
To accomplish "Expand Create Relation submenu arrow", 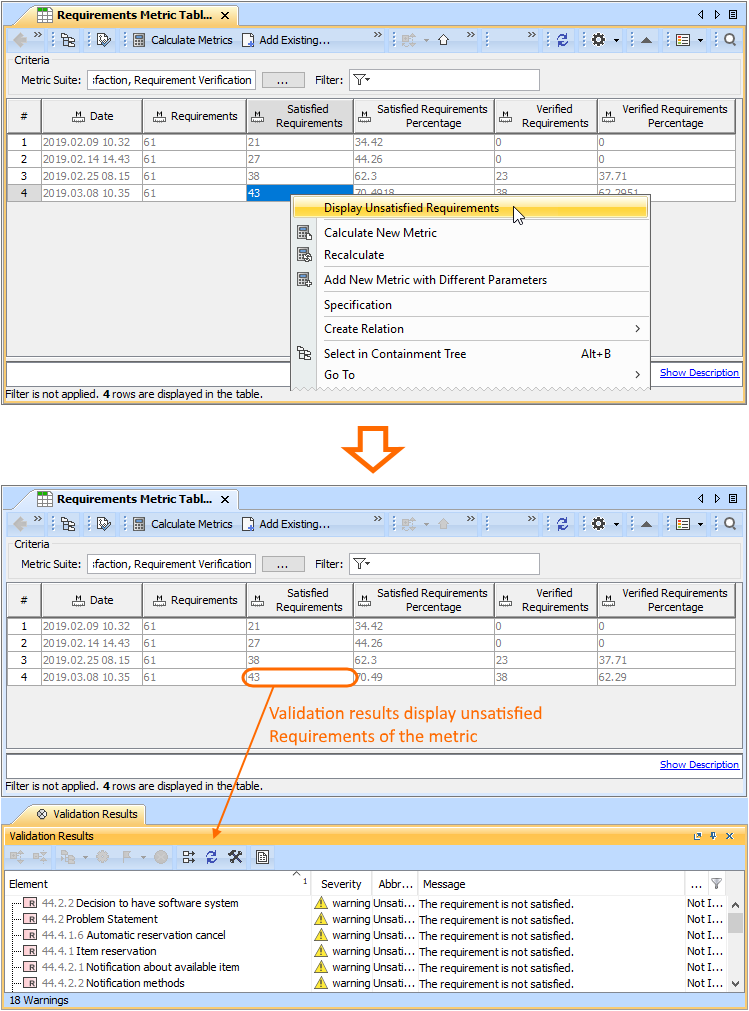I will coord(637,329).
